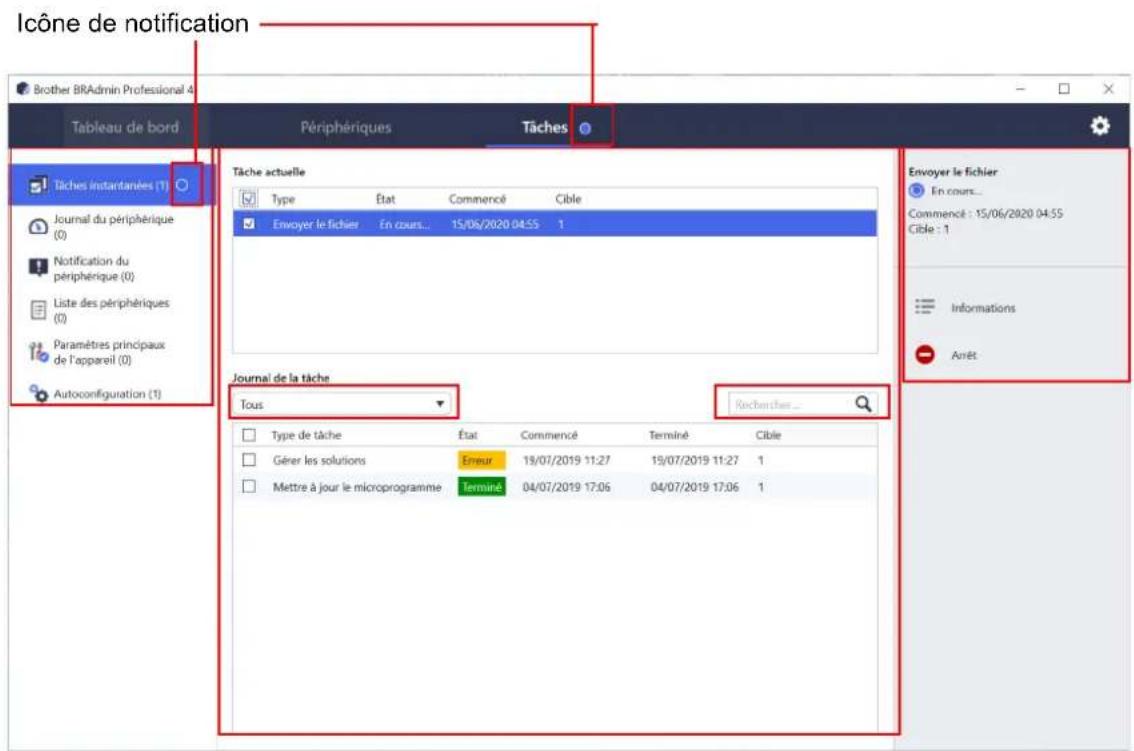Sort by État column in Tâche actuelle
The width and height of the screenshot is (1134, 751).
385,198
